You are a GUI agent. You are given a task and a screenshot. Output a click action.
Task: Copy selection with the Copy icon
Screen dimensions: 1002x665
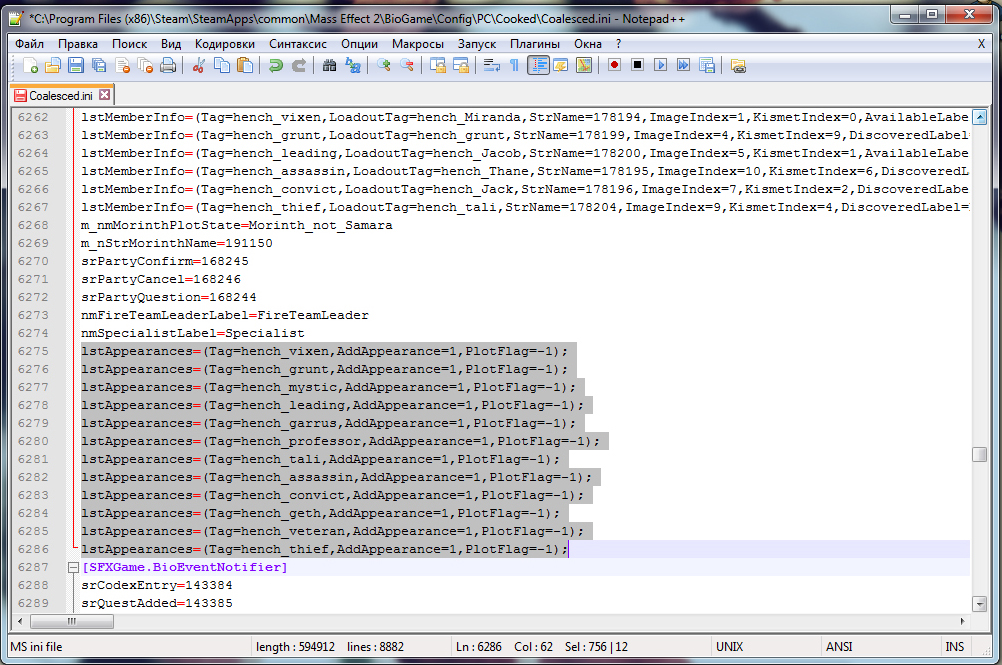pos(222,65)
